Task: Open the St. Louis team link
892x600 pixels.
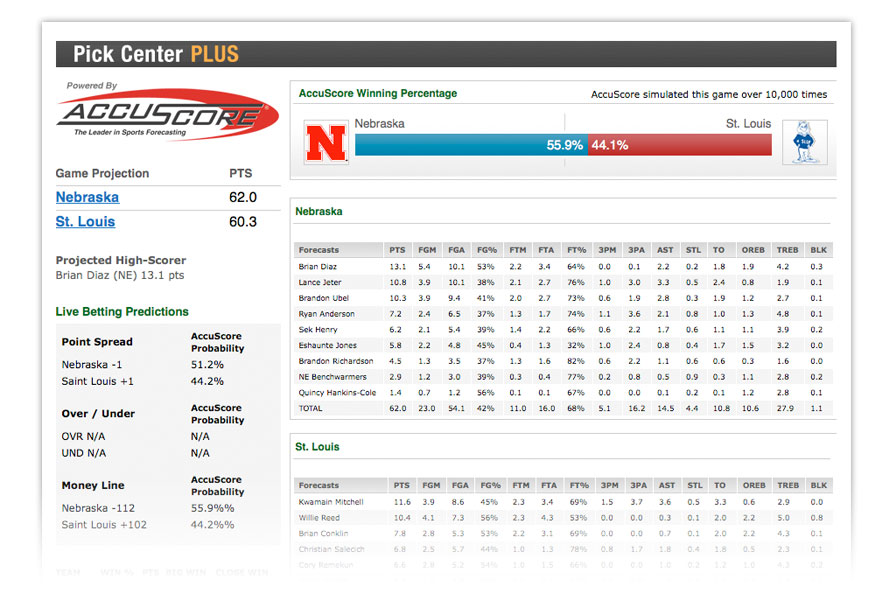Action: coord(85,222)
